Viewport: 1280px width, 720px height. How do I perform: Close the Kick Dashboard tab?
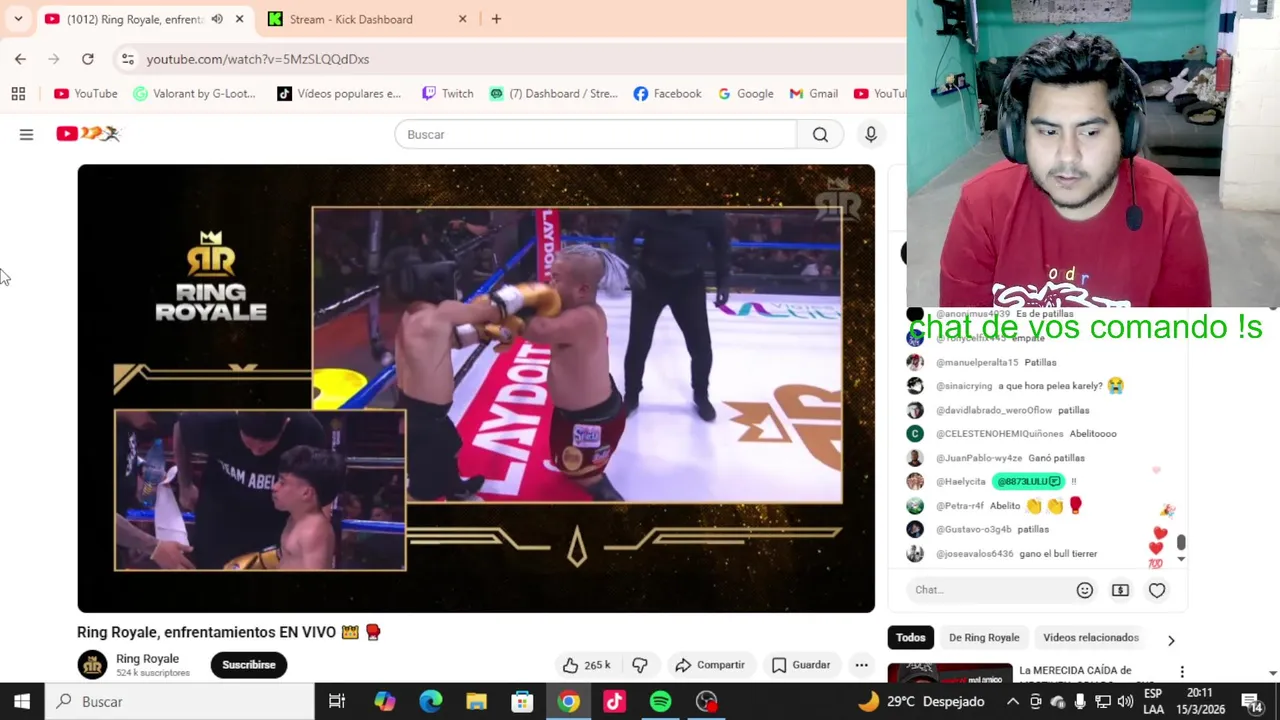coord(462,19)
